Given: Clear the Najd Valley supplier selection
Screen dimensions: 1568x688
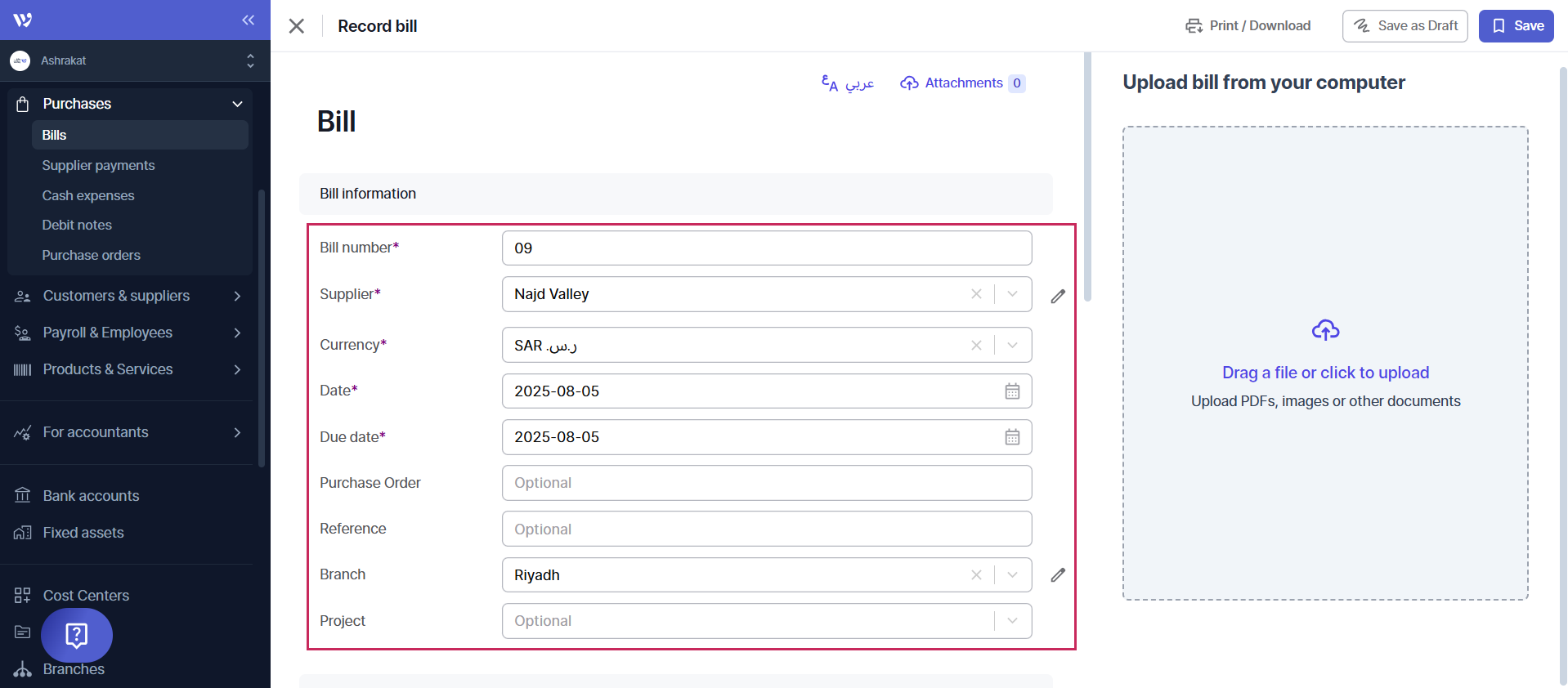Looking at the screenshot, I should [x=976, y=294].
